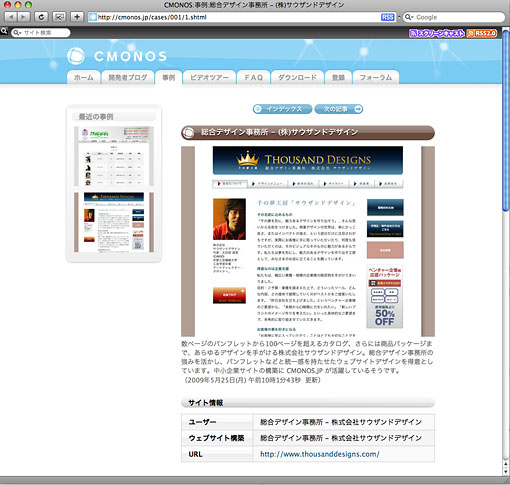Click the 50% OFF banner in the preview
Viewport: 510px width, 485px height.
(x=385, y=297)
